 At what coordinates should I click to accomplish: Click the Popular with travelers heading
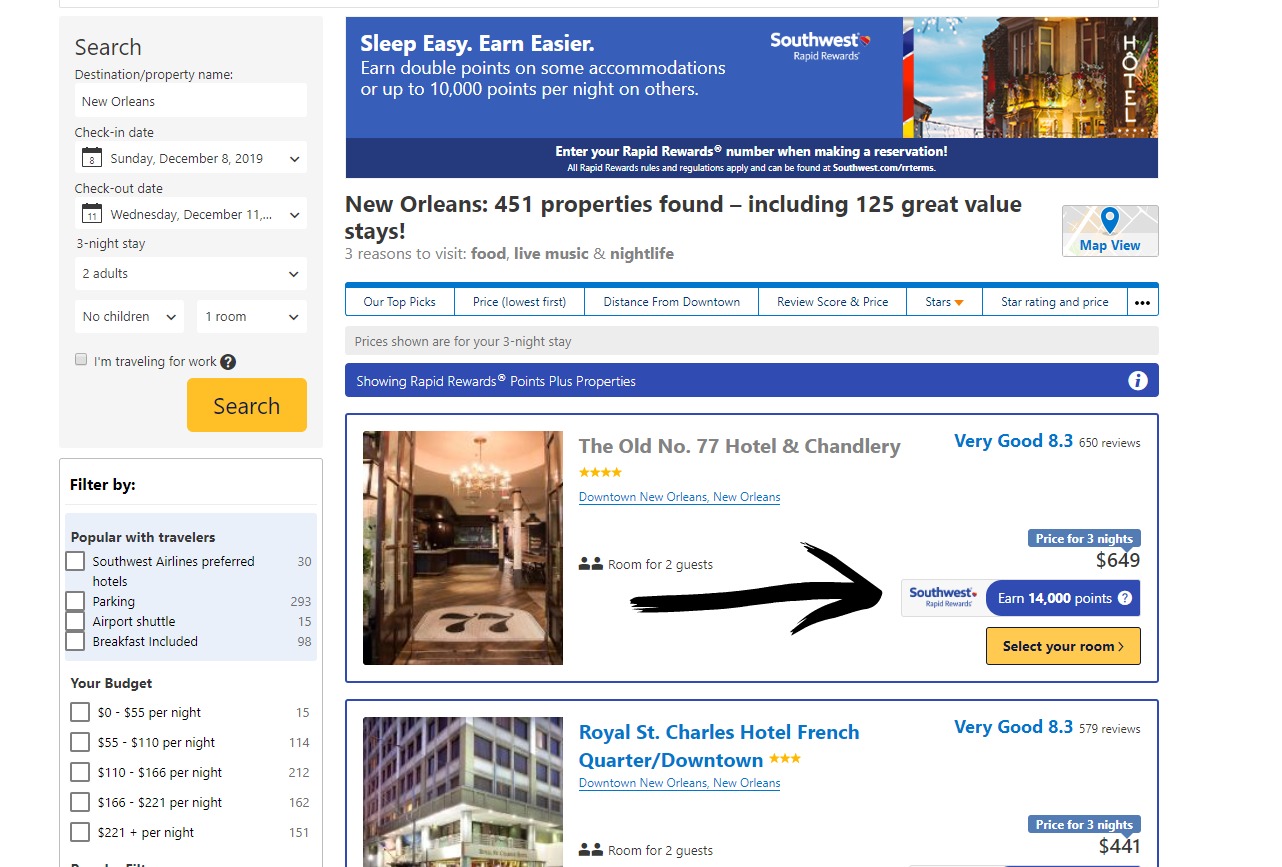(143, 537)
